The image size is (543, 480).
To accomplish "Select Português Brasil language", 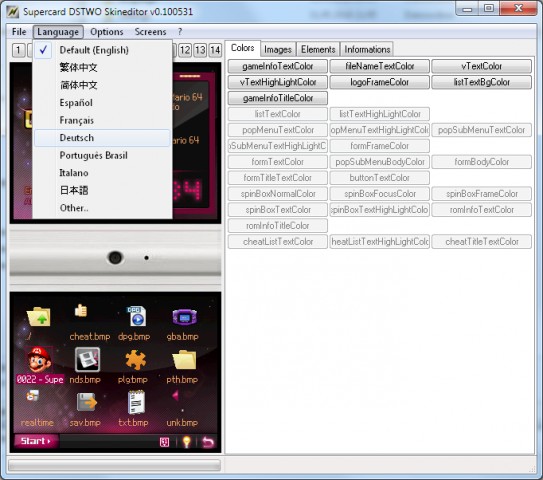I will (103, 155).
